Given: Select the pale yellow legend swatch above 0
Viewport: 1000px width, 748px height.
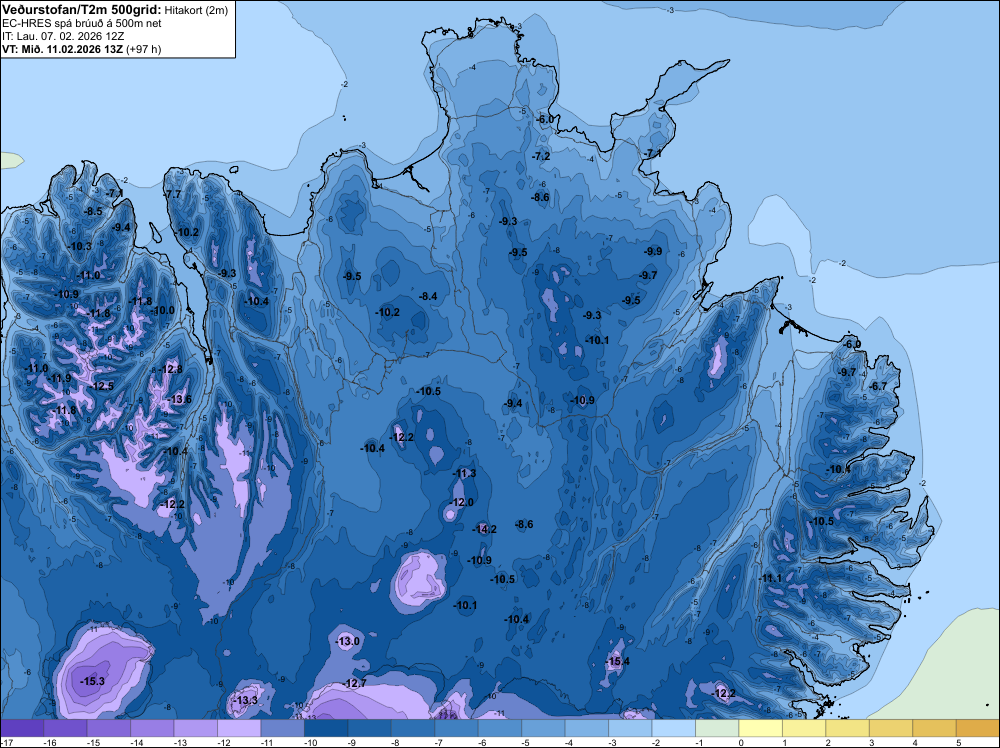Looking at the screenshot, I should [x=760, y=728].
